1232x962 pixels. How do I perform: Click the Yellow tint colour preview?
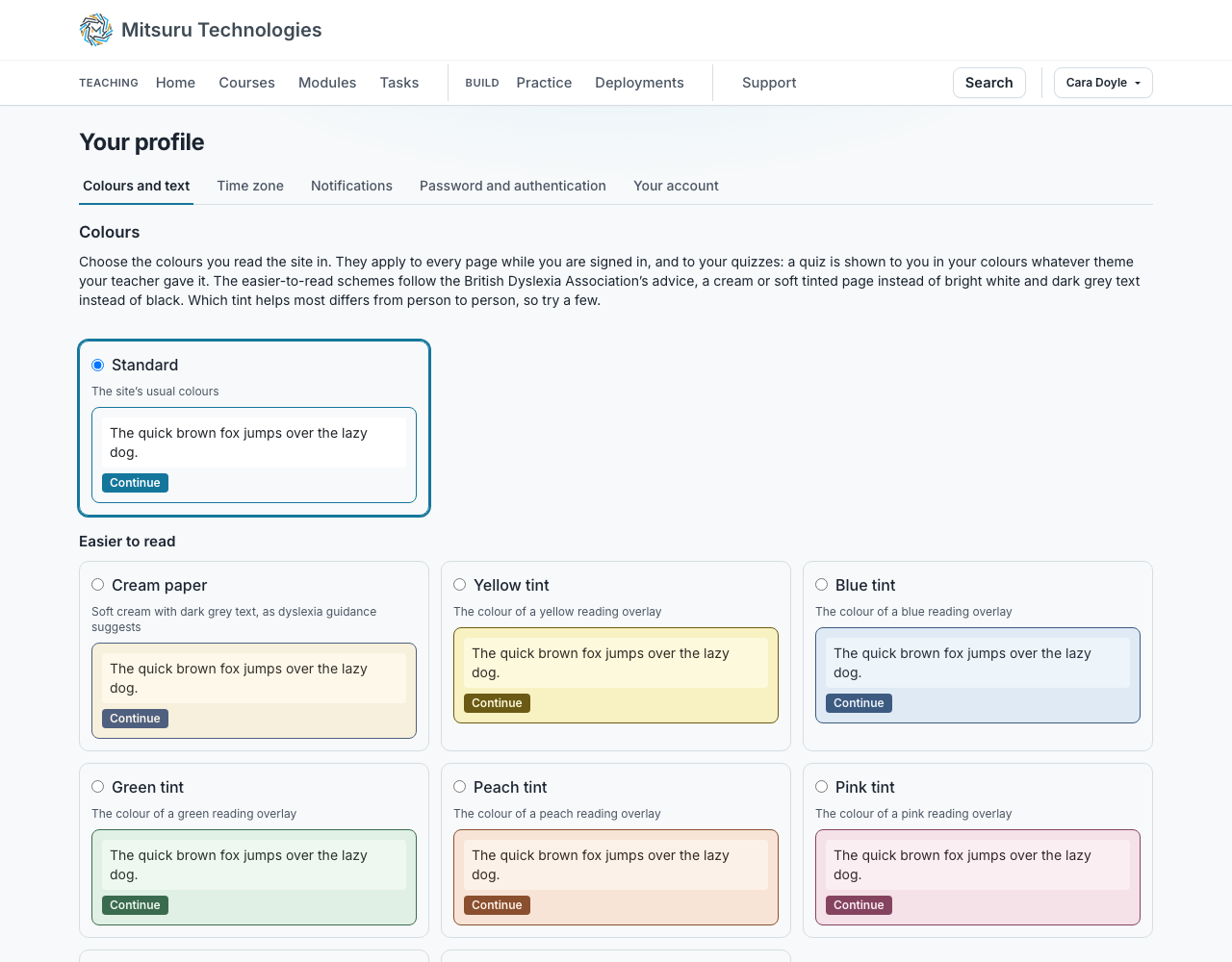(x=616, y=675)
